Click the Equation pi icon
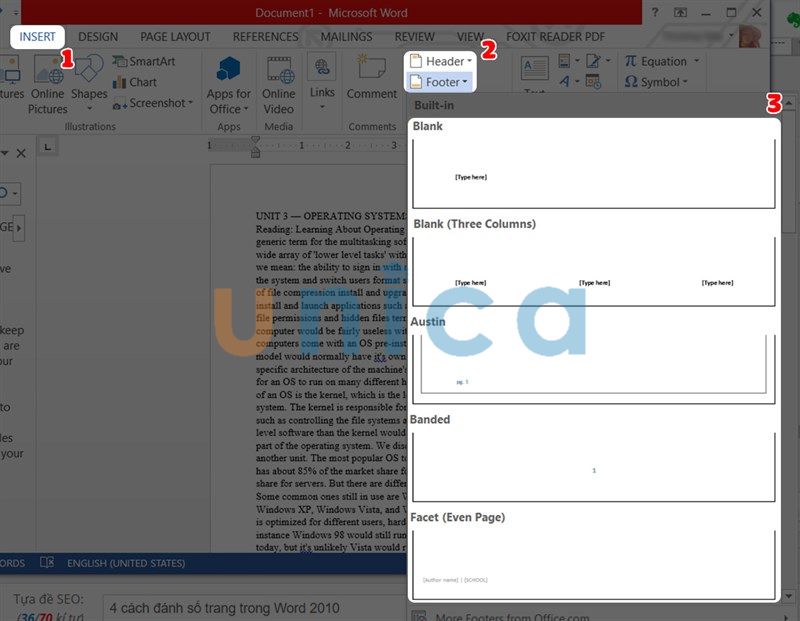The image size is (800, 621). 631,61
